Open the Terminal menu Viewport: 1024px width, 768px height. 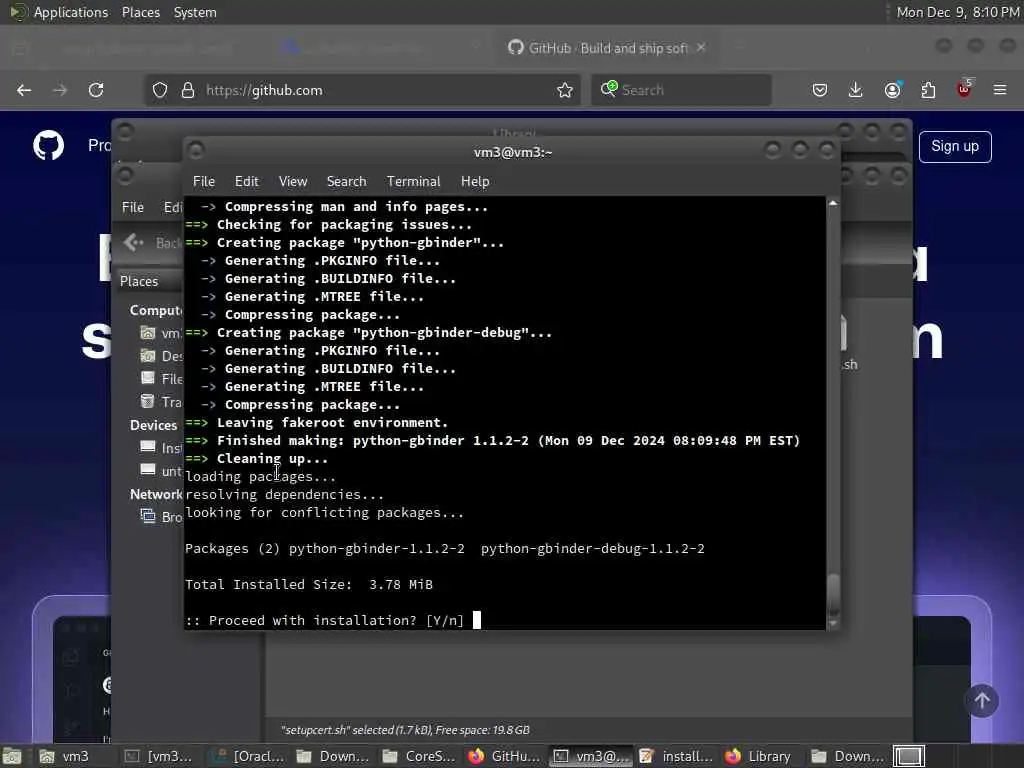(413, 182)
